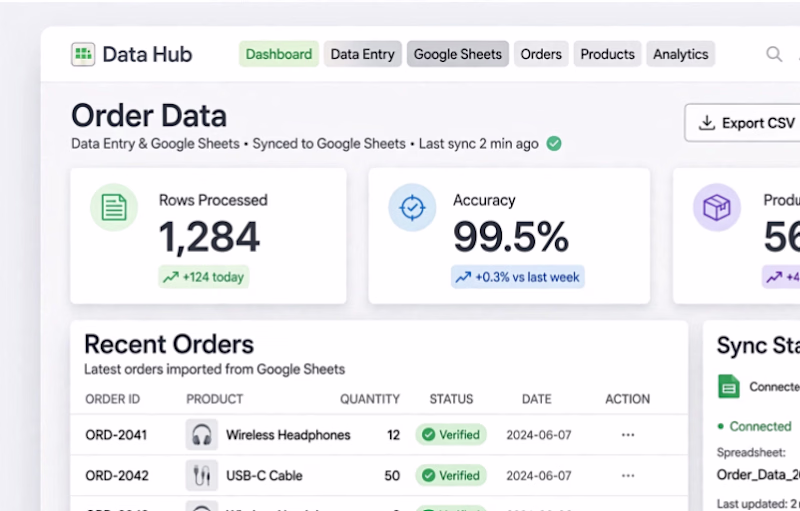Click the Order Data page heading
Screen dimensions: 800x511
[149, 116]
